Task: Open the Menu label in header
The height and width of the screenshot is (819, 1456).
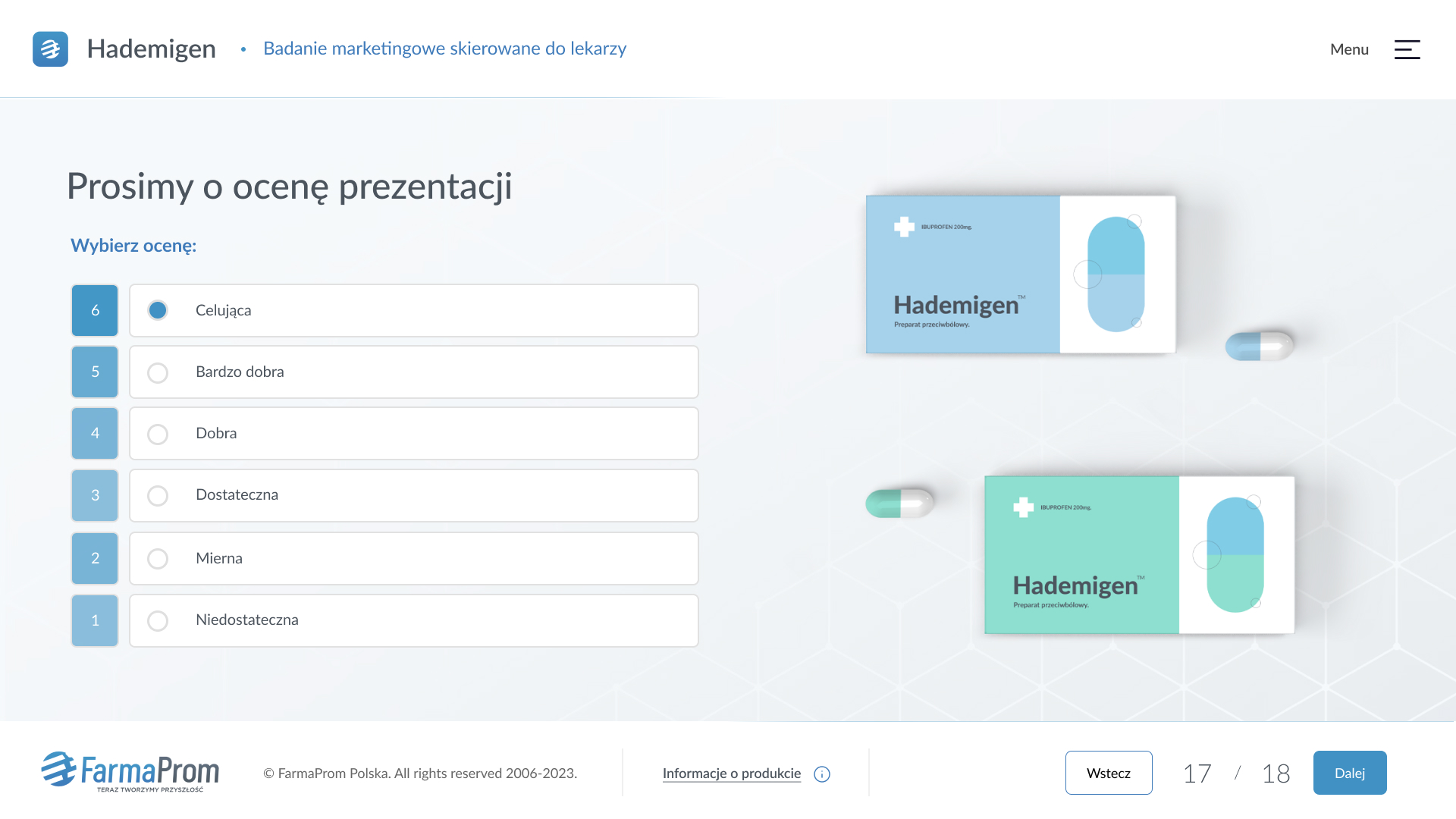Action: 1349,49
